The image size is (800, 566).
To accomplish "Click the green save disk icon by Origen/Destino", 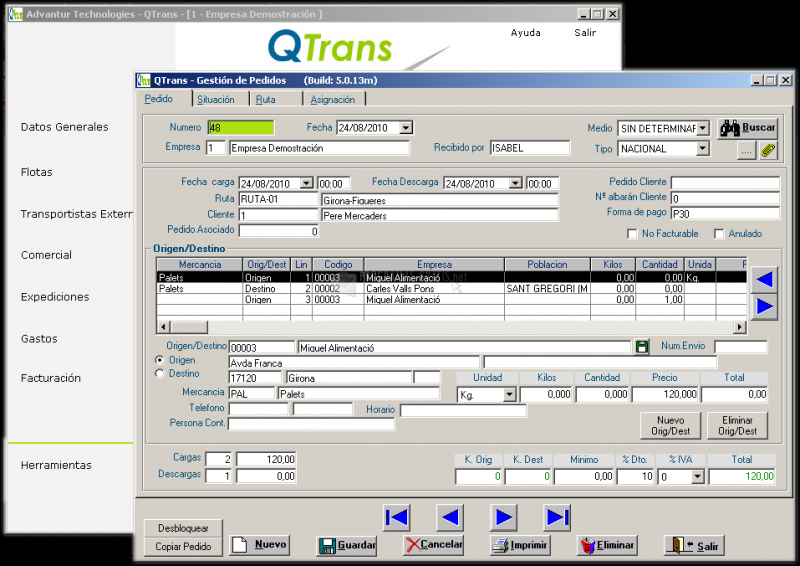I will tap(642, 347).
